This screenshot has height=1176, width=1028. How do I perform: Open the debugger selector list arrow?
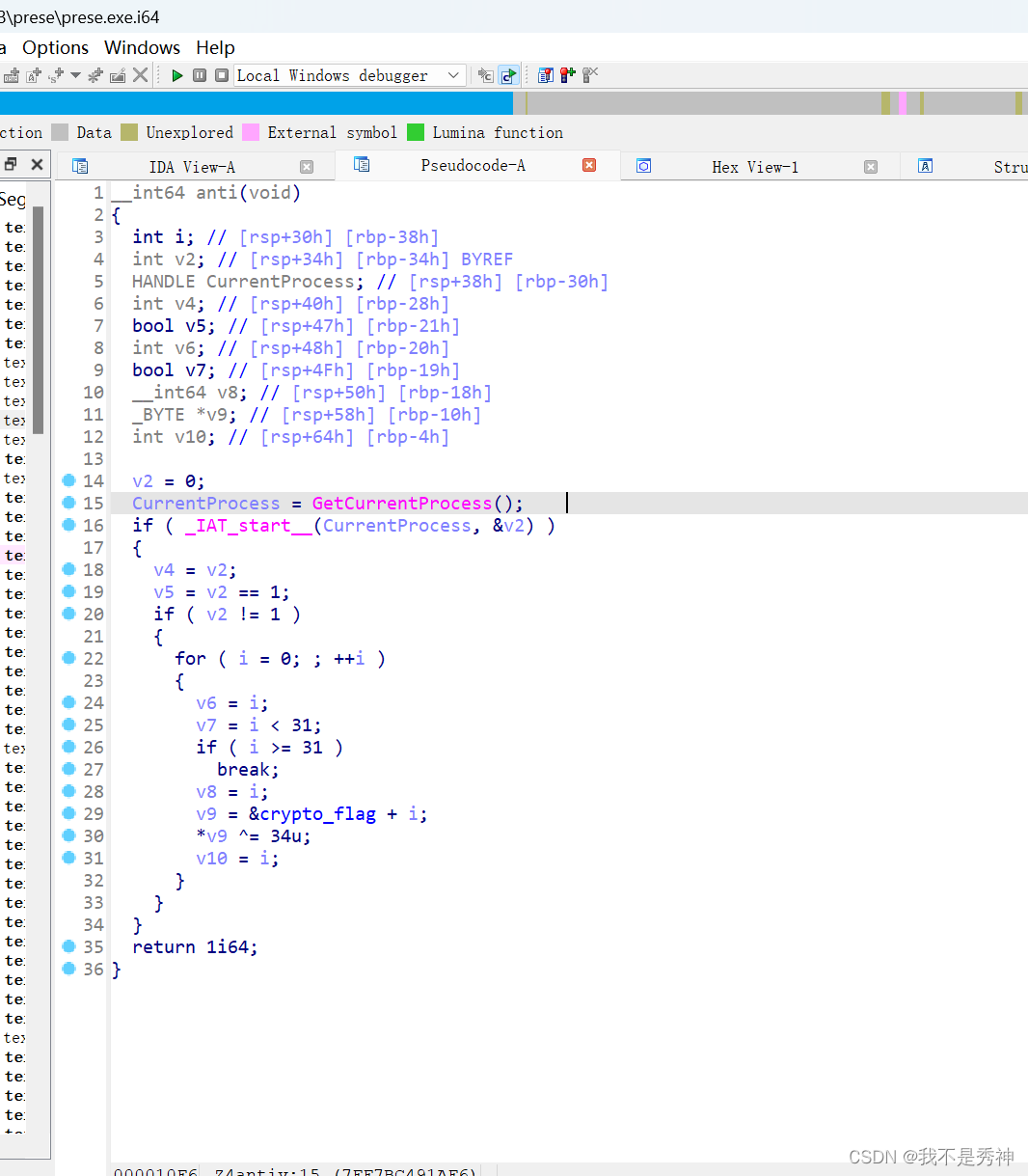453,74
